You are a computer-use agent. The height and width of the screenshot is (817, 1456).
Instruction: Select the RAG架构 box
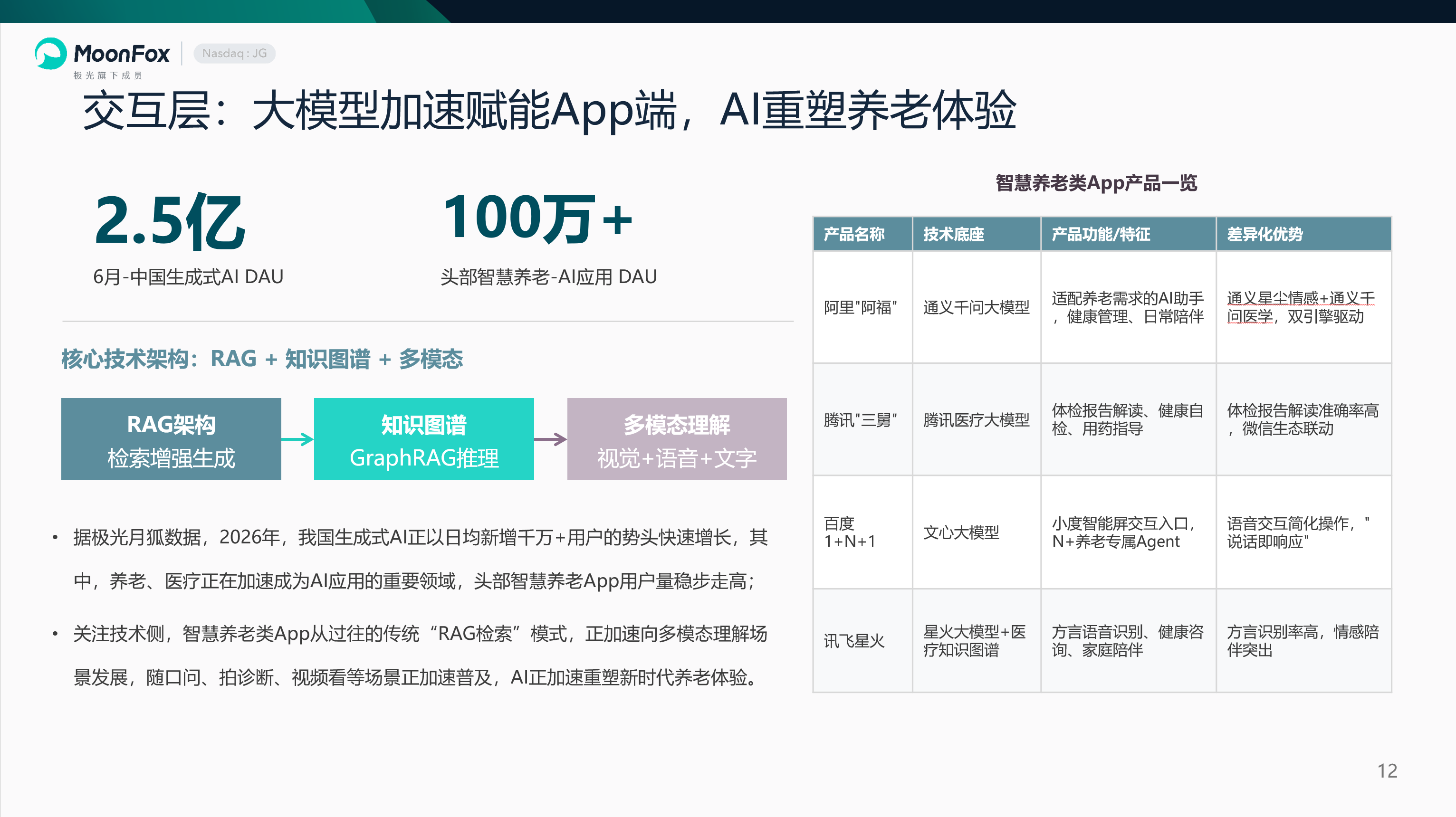pos(171,439)
